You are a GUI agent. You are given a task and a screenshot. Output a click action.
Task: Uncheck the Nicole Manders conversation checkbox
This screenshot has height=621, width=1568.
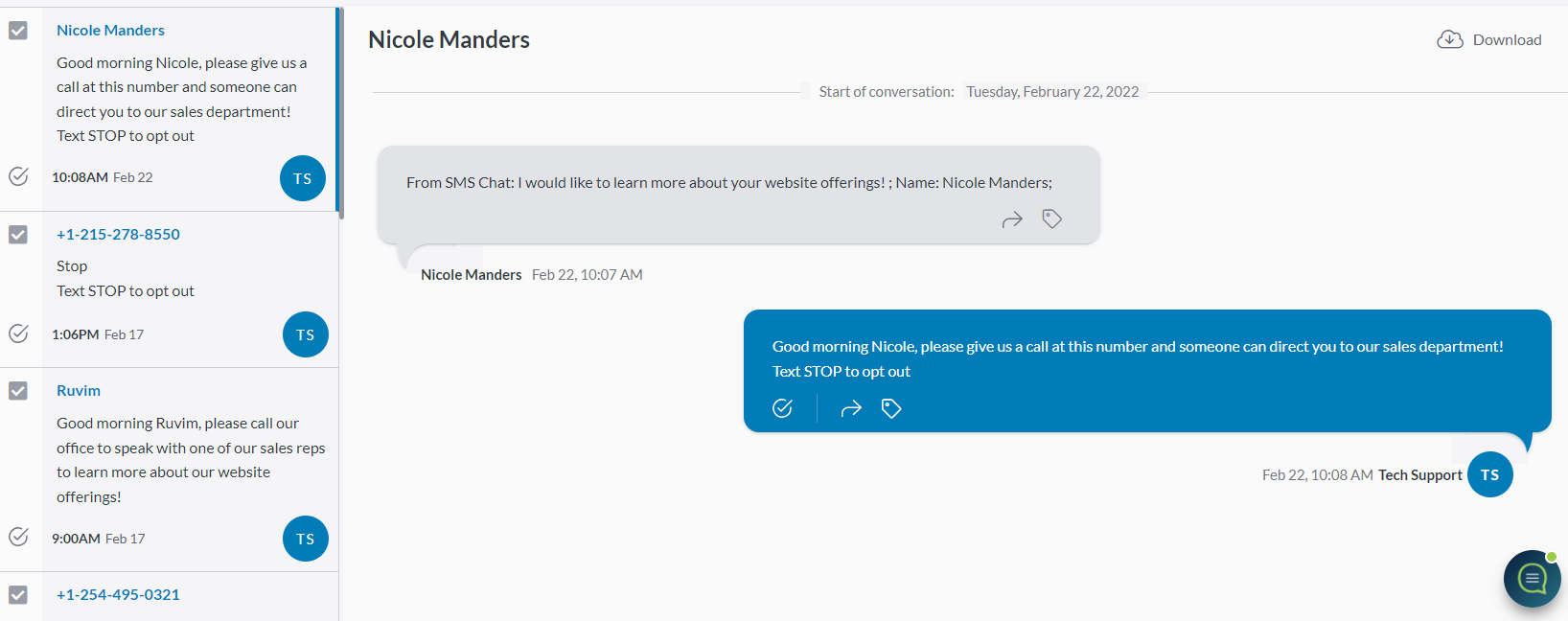click(x=18, y=31)
